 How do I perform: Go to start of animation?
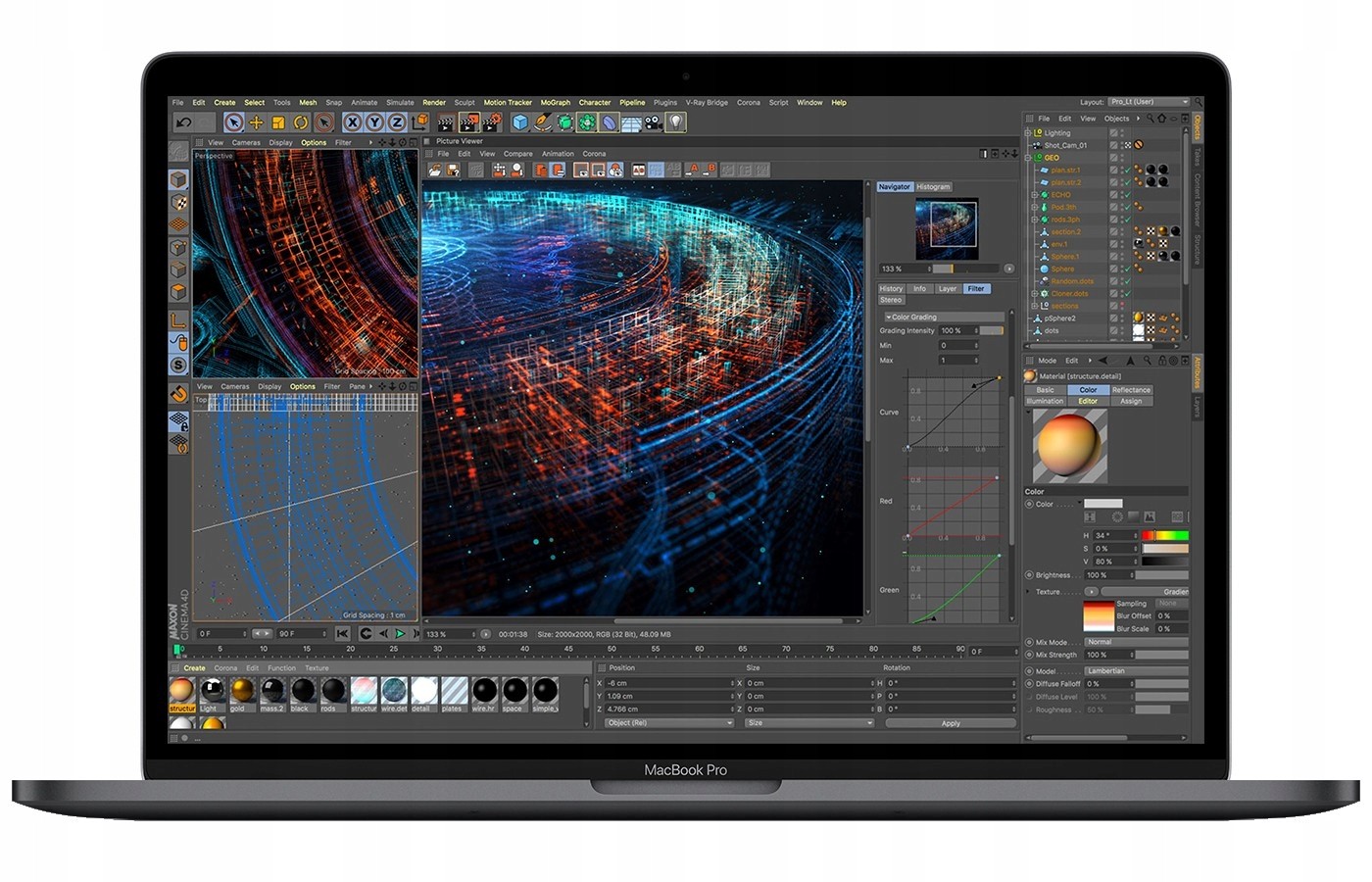tap(342, 634)
